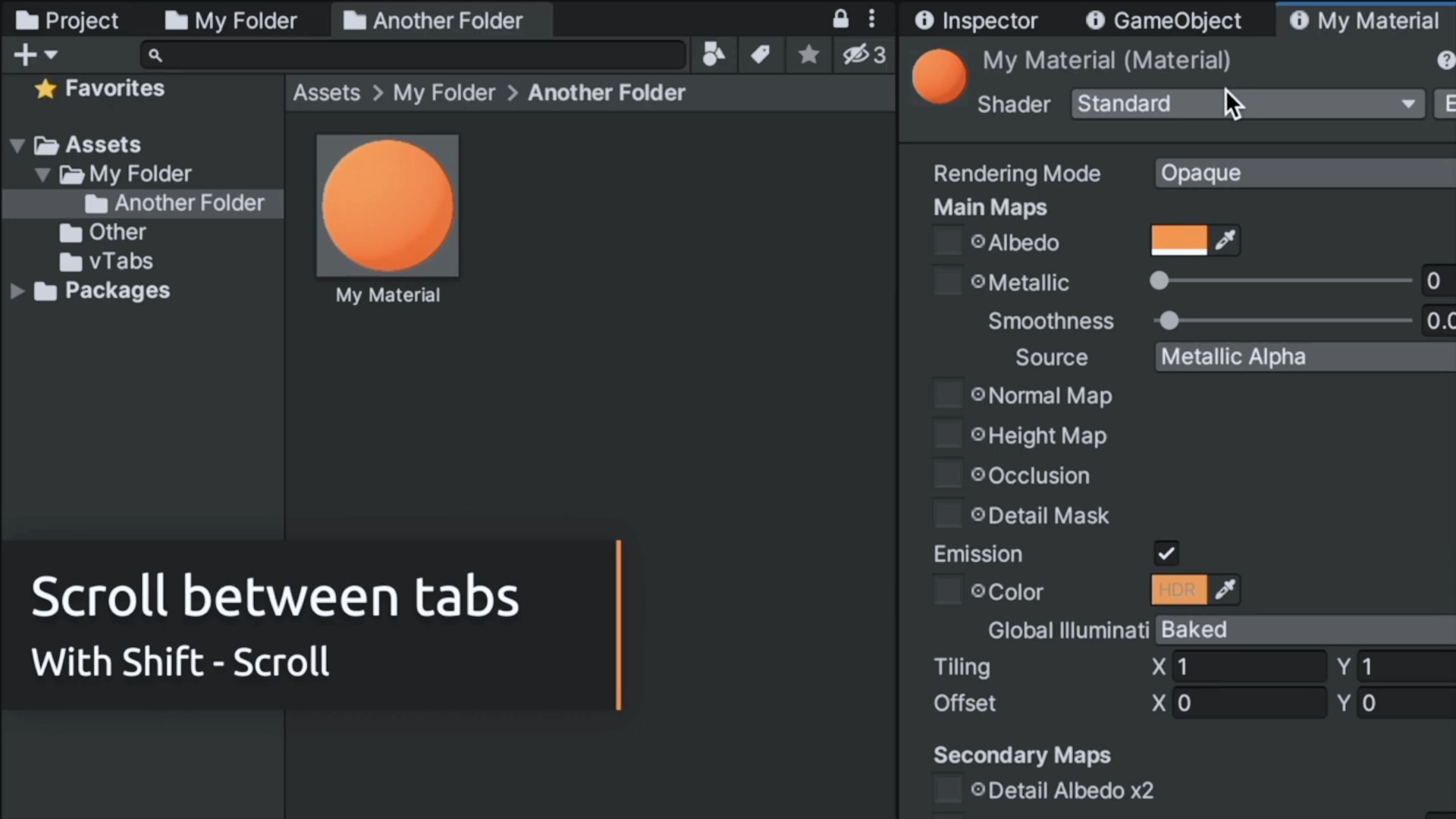Viewport: 1456px width, 819px height.
Task: Collapse the My Folder tree expander
Action: point(42,174)
